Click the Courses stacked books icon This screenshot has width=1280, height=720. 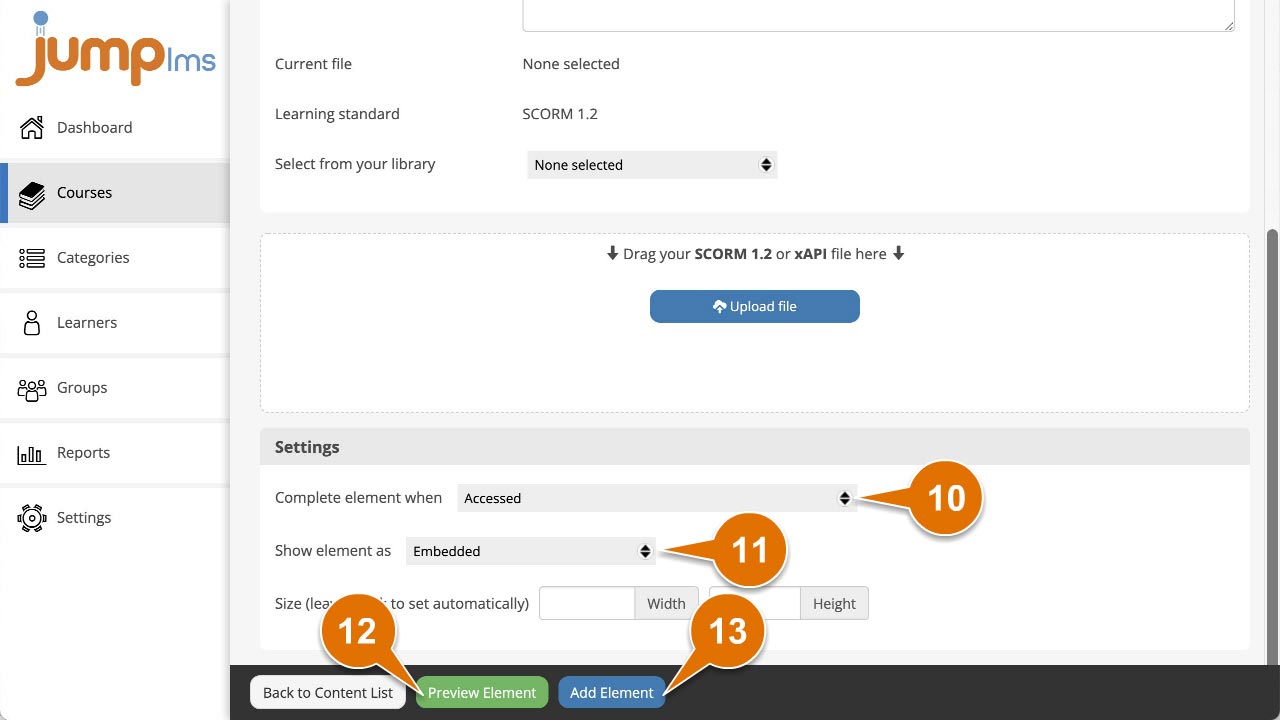[32, 193]
